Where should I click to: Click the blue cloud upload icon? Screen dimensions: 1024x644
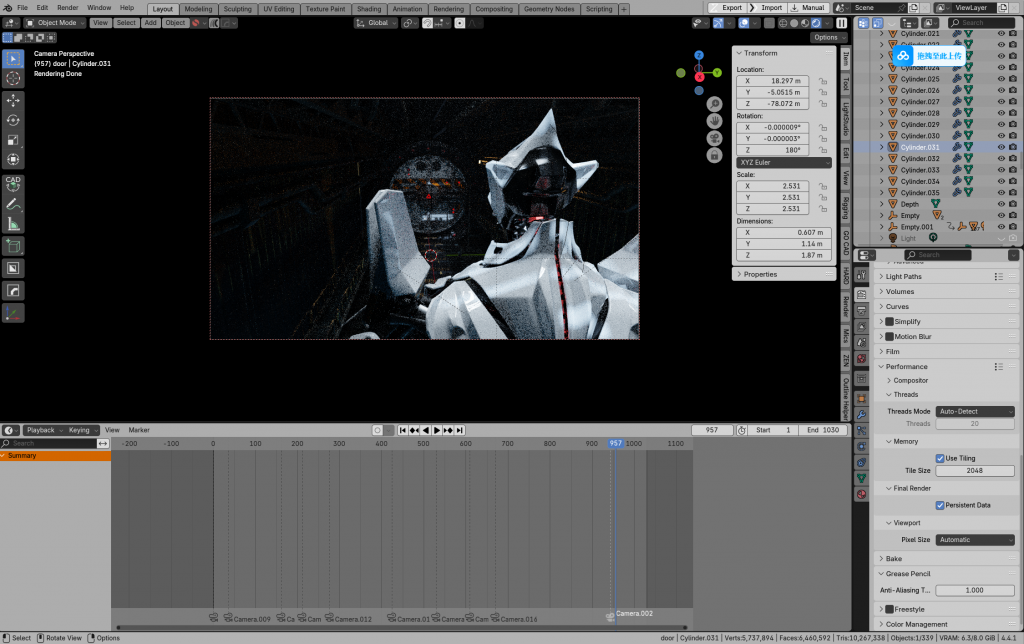tap(903, 56)
